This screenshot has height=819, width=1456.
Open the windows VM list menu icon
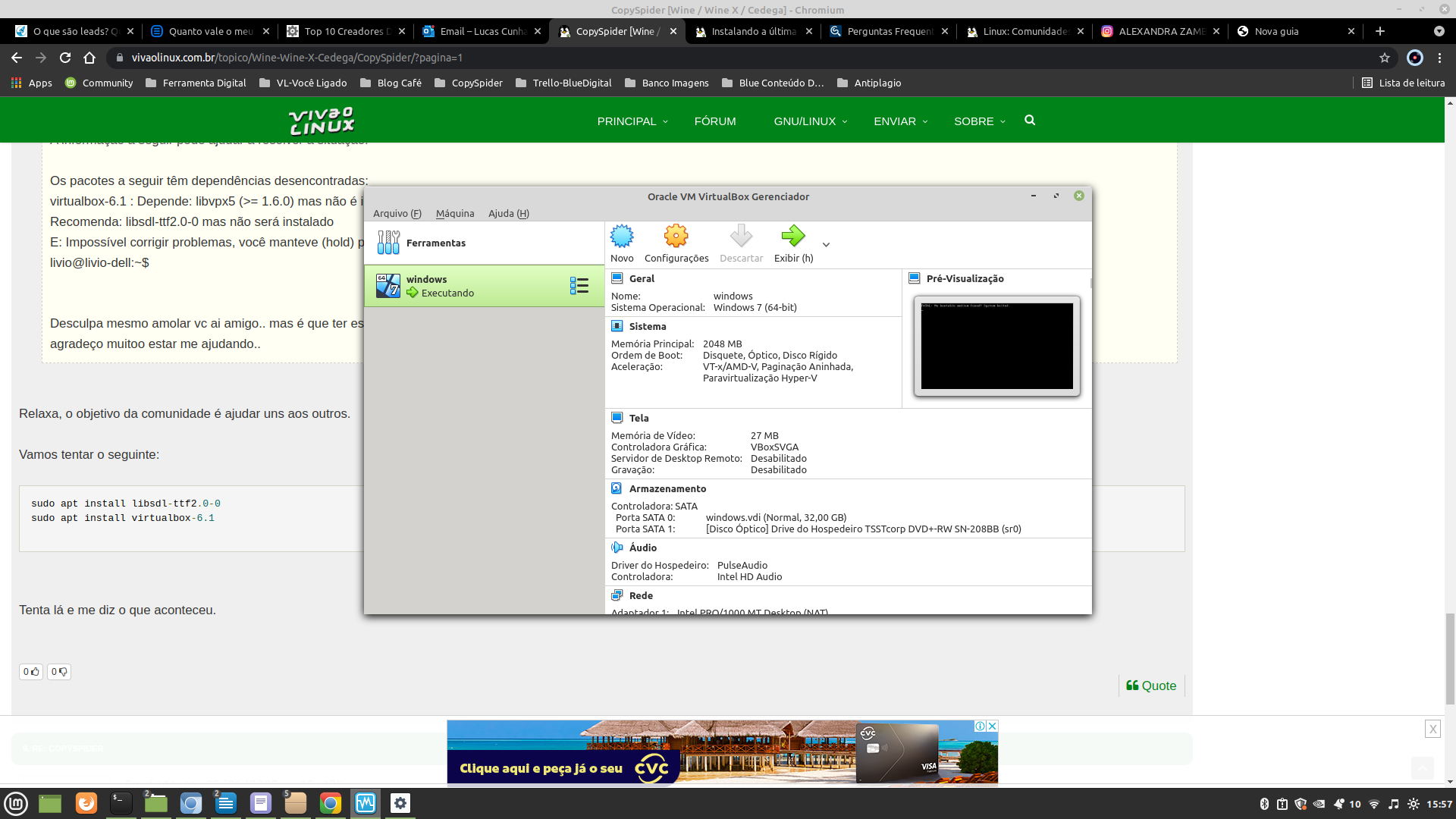tap(579, 286)
